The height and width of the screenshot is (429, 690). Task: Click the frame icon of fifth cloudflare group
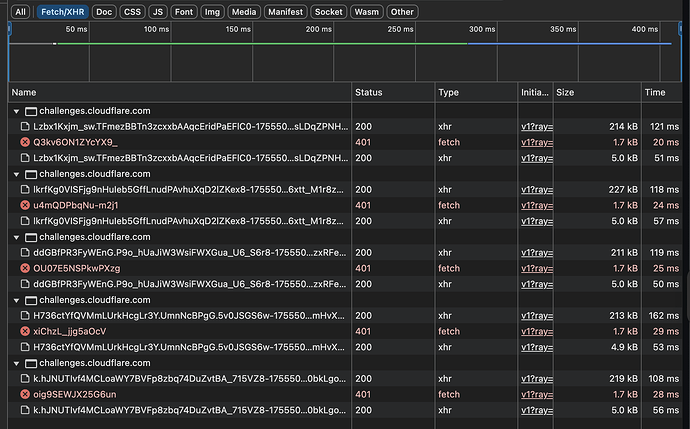[31, 363]
